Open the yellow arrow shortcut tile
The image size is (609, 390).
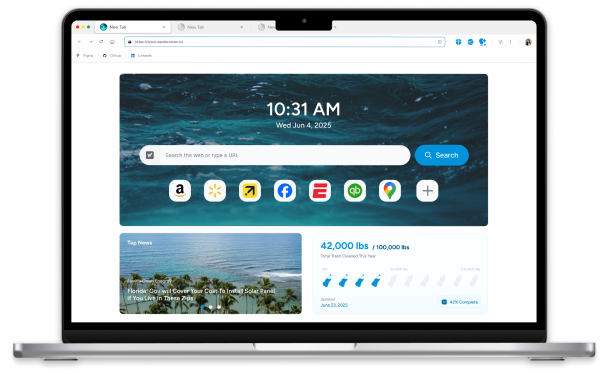click(x=250, y=191)
